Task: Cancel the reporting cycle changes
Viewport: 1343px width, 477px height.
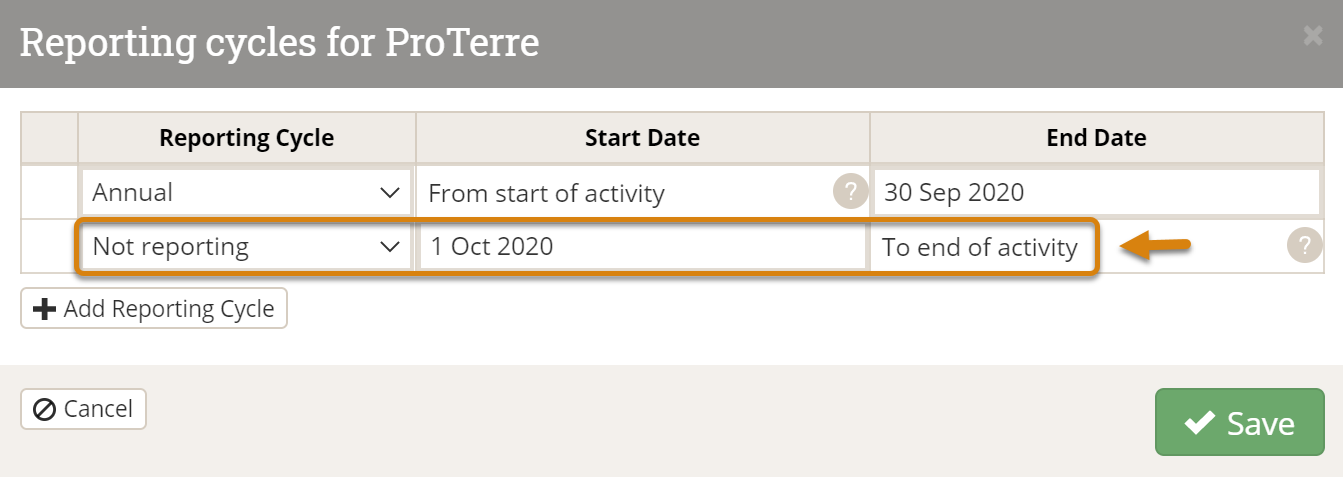Action: point(84,409)
